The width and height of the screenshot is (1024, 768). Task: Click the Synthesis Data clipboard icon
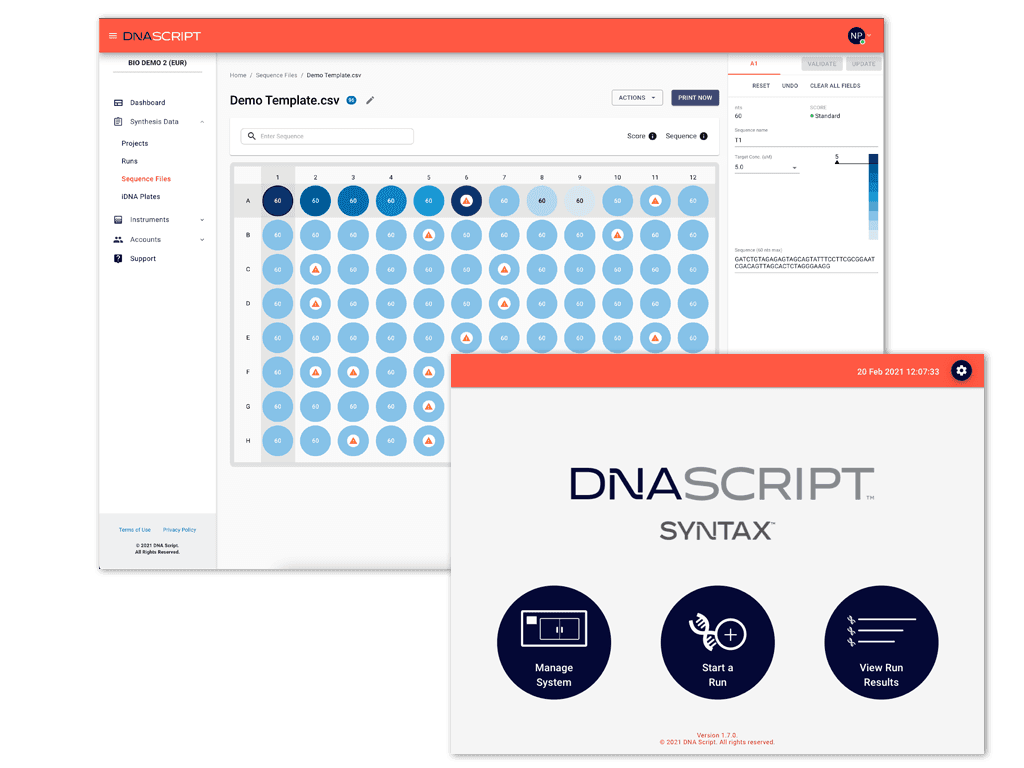(118, 121)
